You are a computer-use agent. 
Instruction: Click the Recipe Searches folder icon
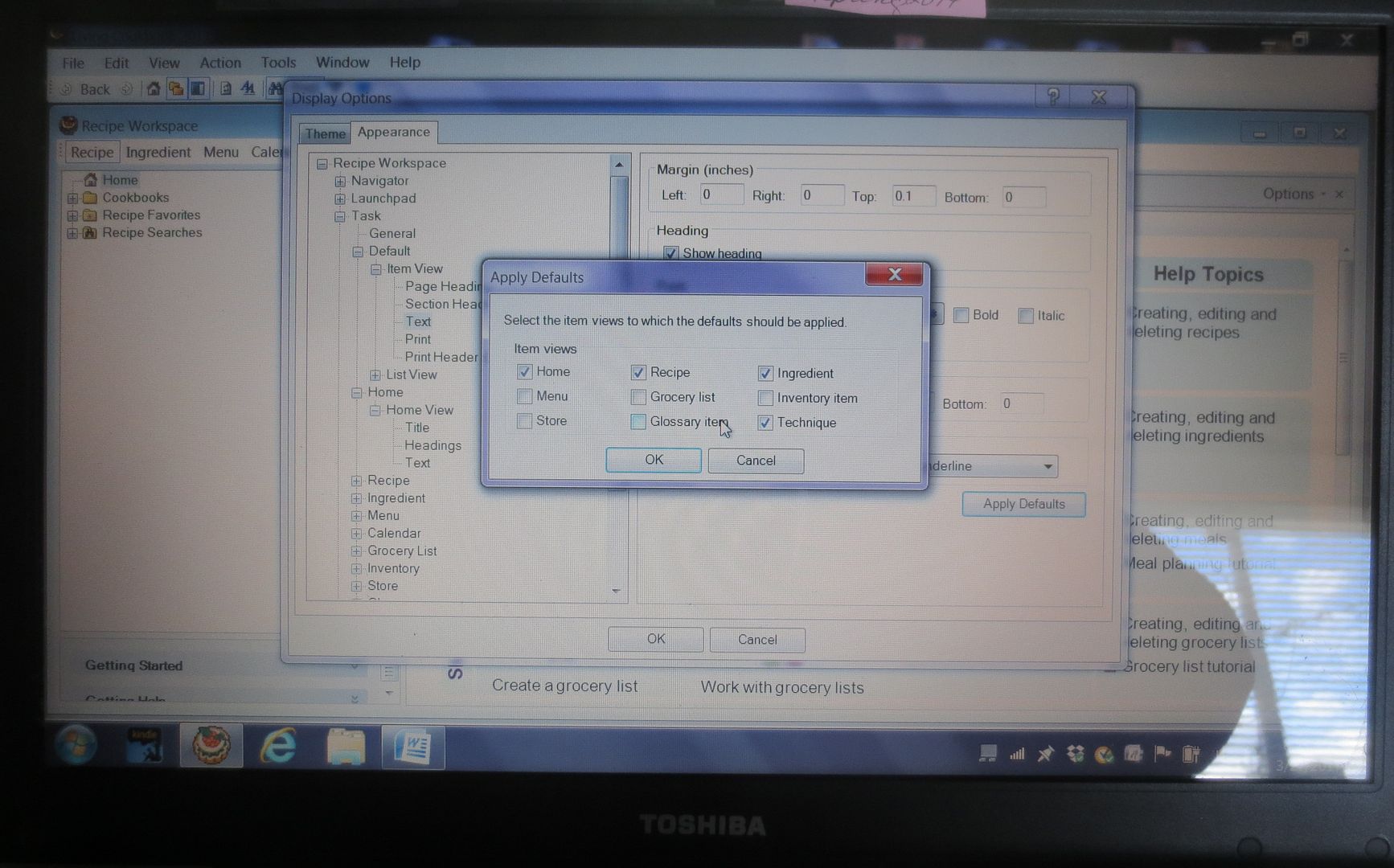coord(90,232)
